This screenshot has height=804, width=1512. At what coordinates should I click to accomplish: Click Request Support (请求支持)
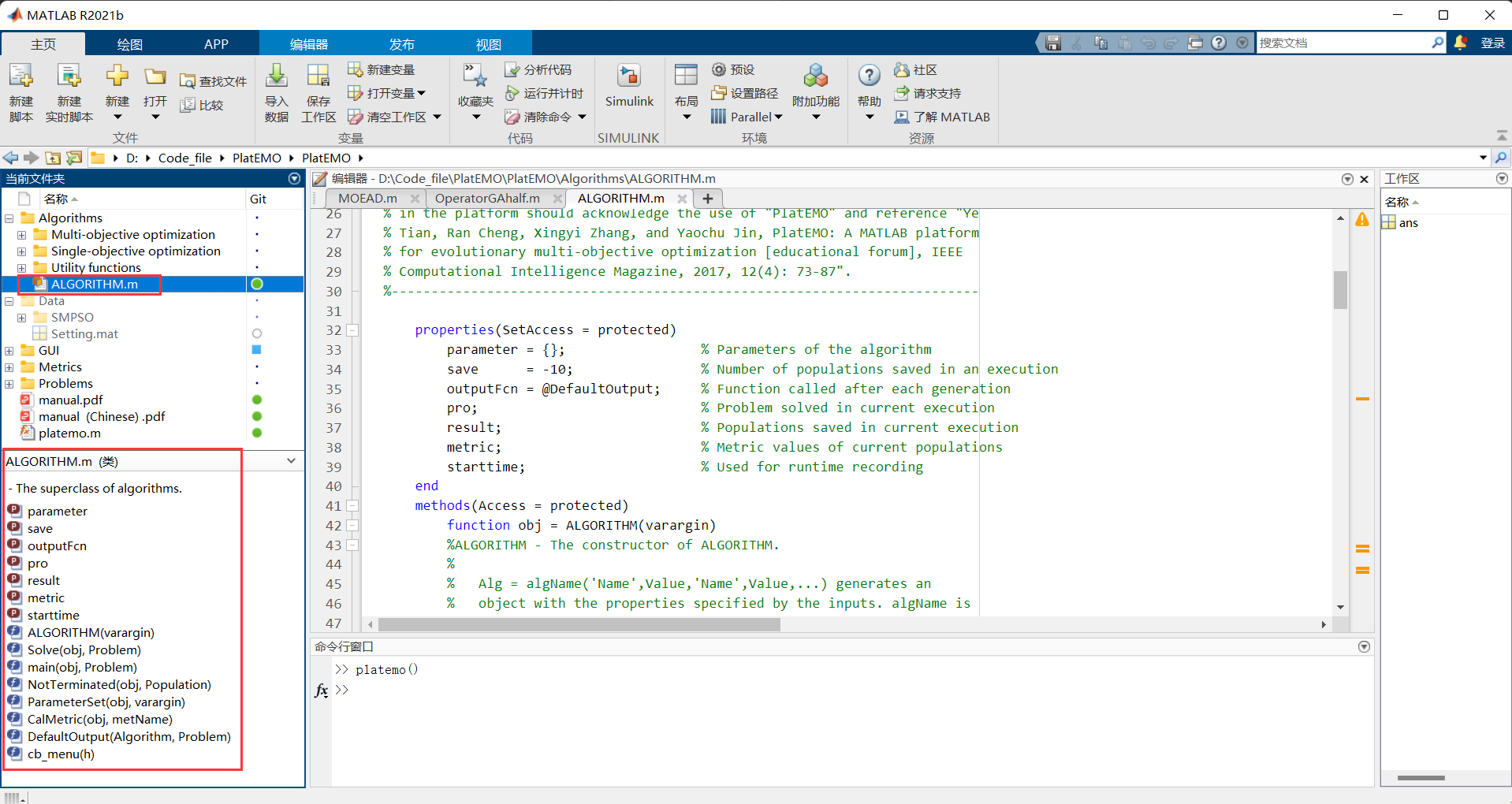928,93
